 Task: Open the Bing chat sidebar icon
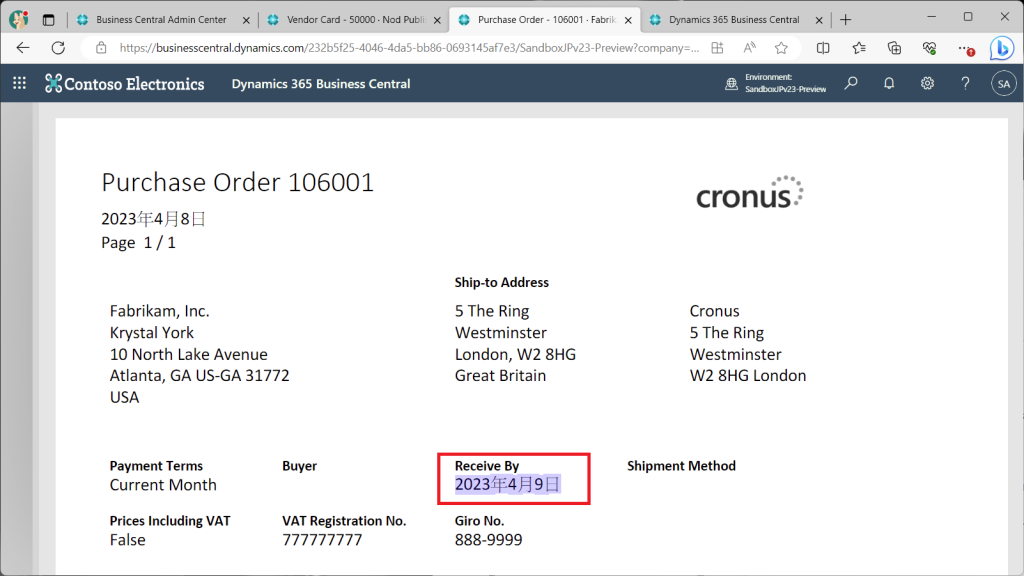point(1002,48)
